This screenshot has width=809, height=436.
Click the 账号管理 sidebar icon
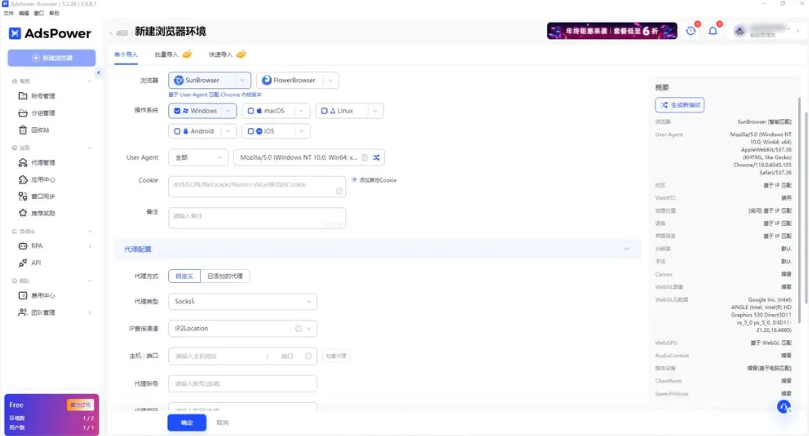click(23, 97)
